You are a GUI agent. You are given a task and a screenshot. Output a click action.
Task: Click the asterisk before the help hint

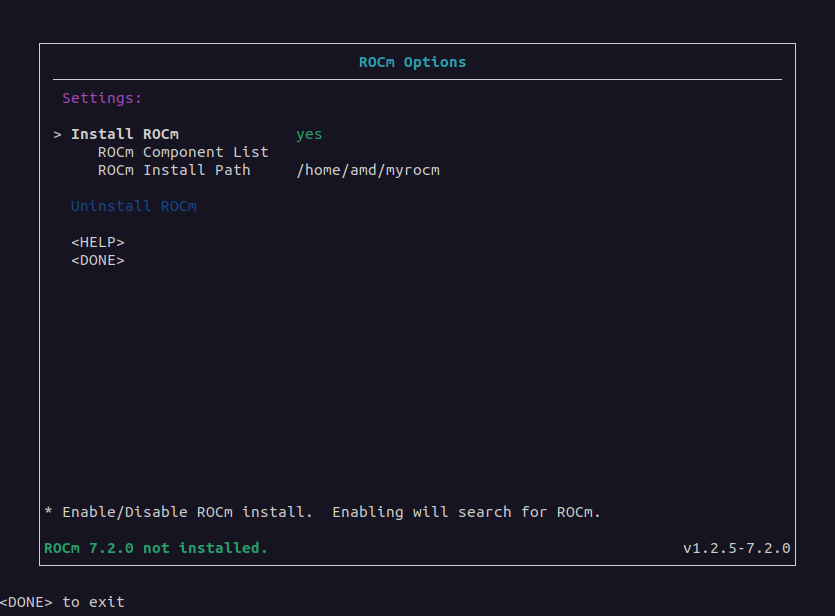49,512
